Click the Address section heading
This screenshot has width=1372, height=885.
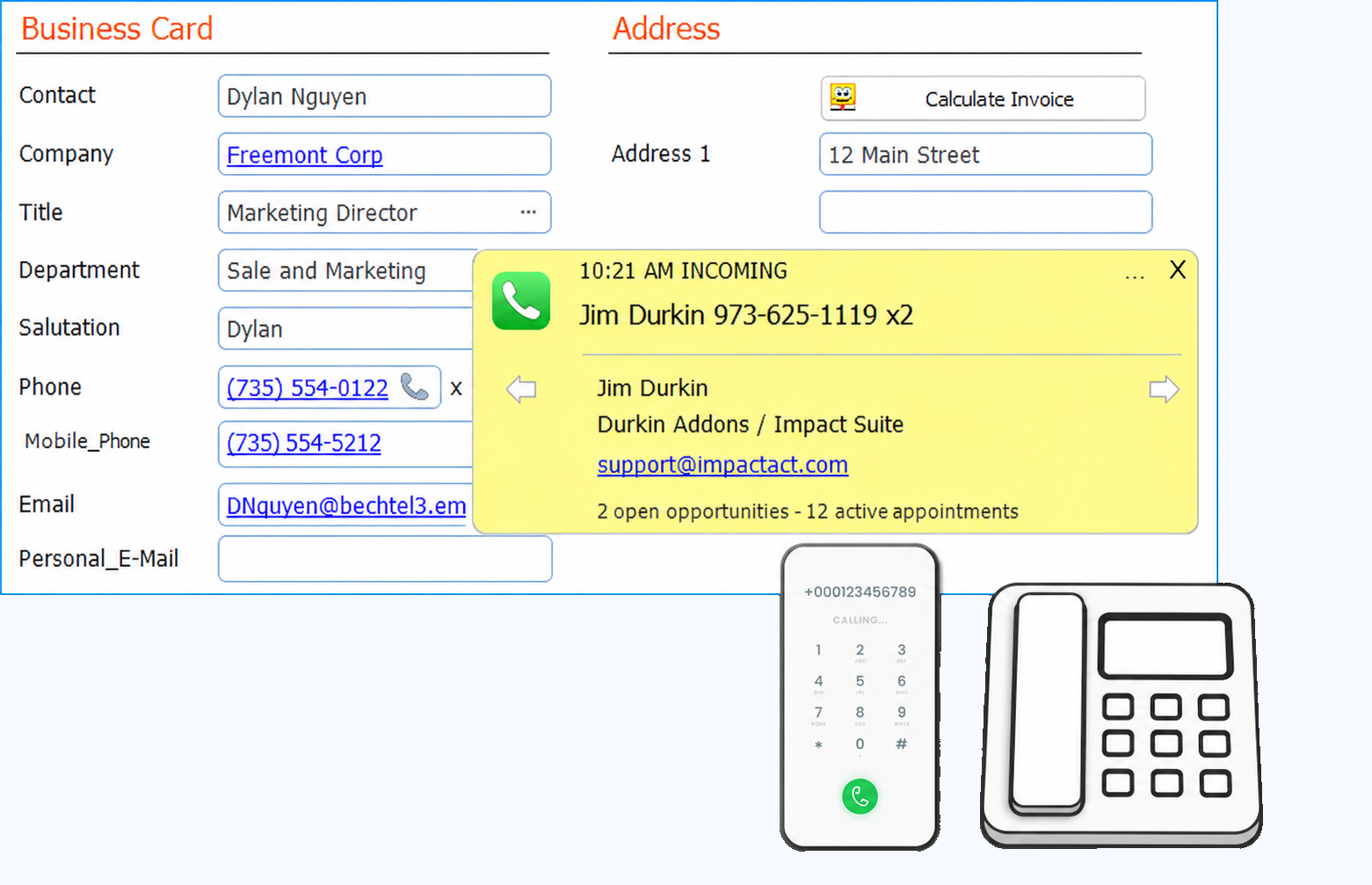666,29
